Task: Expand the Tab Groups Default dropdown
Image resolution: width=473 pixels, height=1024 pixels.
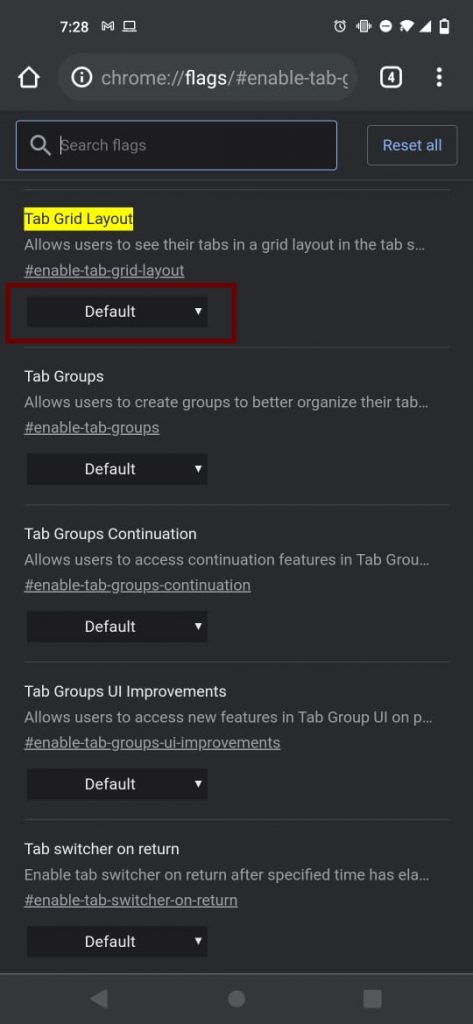Action: pyautogui.click(x=117, y=469)
